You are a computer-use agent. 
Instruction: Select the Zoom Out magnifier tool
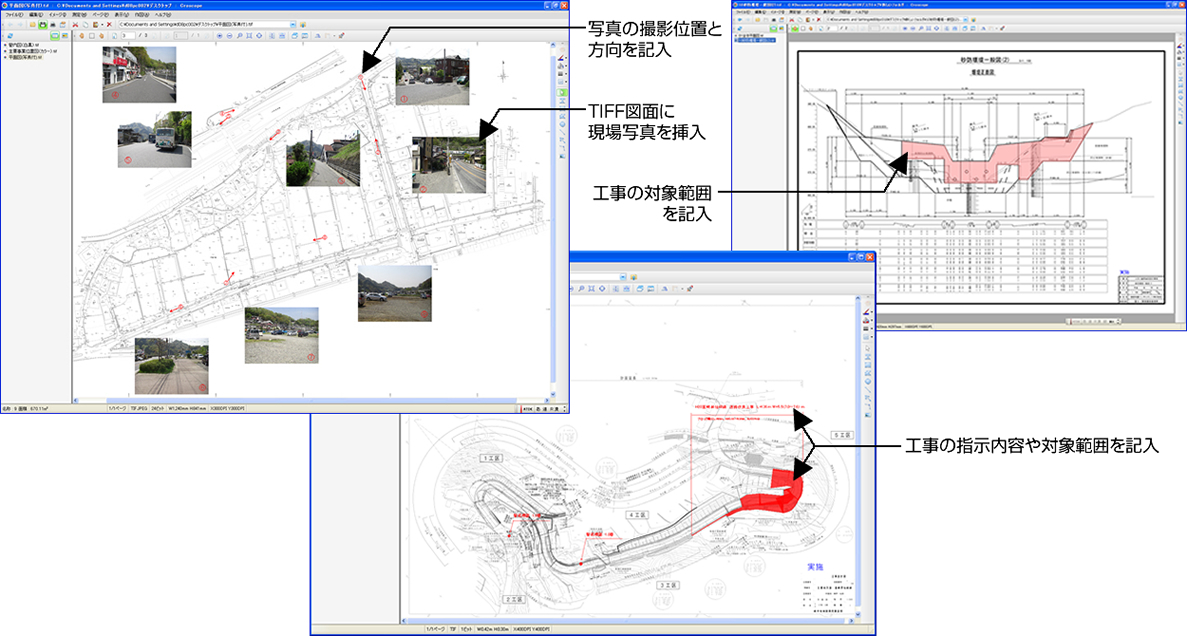tap(229, 38)
